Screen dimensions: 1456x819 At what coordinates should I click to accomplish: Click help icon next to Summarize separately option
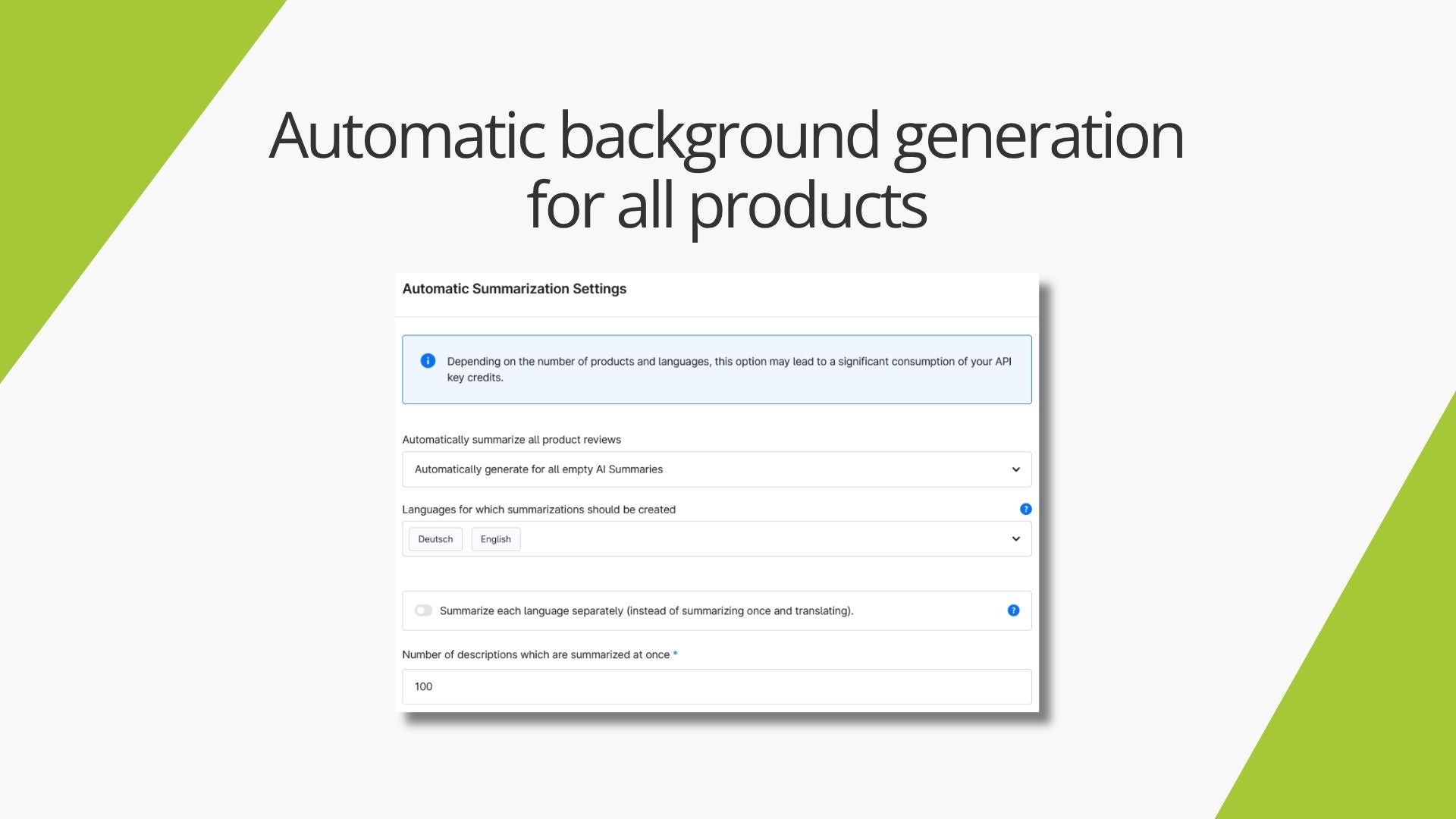pyautogui.click(x=1013, y=610)
